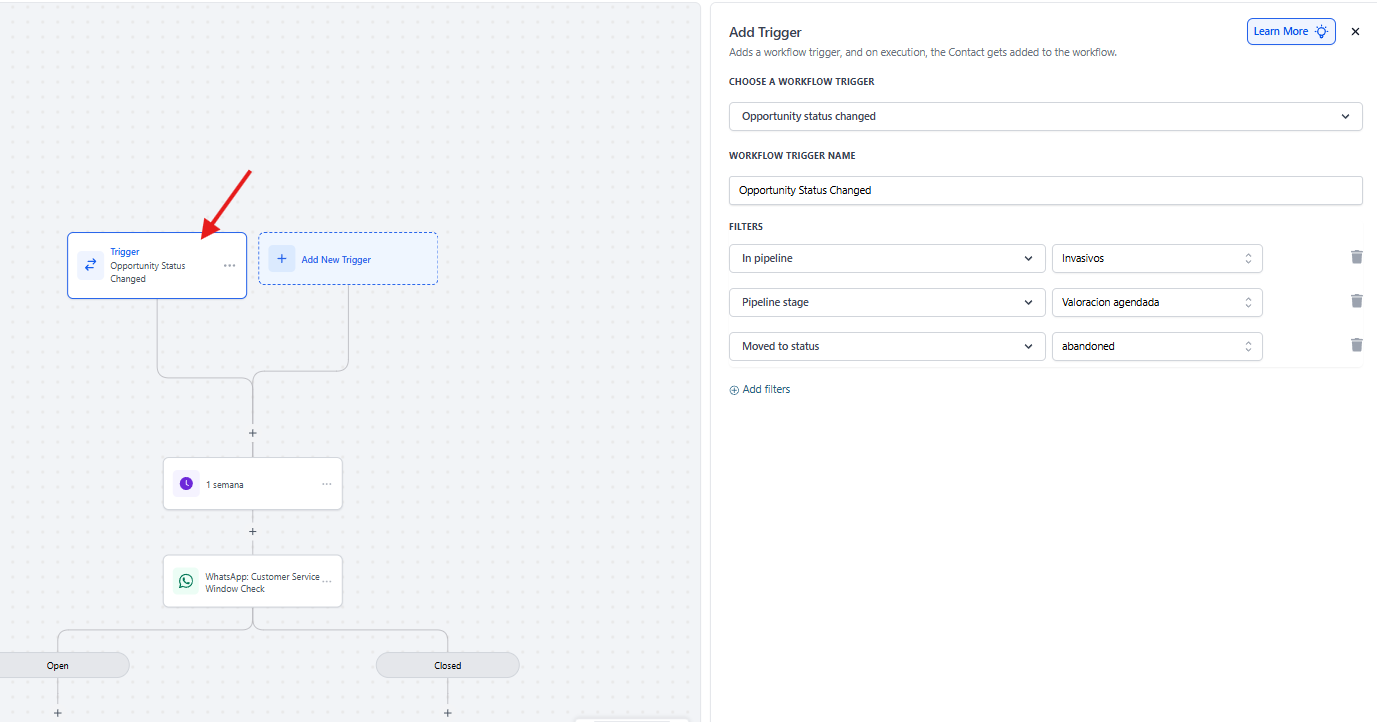
Task: Click the Learn More button
Action: pyautogui.click(x=1290, y=32)
